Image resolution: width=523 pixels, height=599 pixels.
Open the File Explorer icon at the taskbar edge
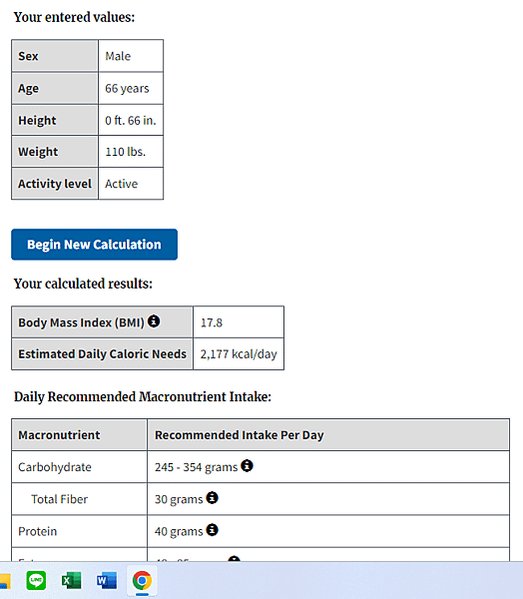(x=5, y=581)
